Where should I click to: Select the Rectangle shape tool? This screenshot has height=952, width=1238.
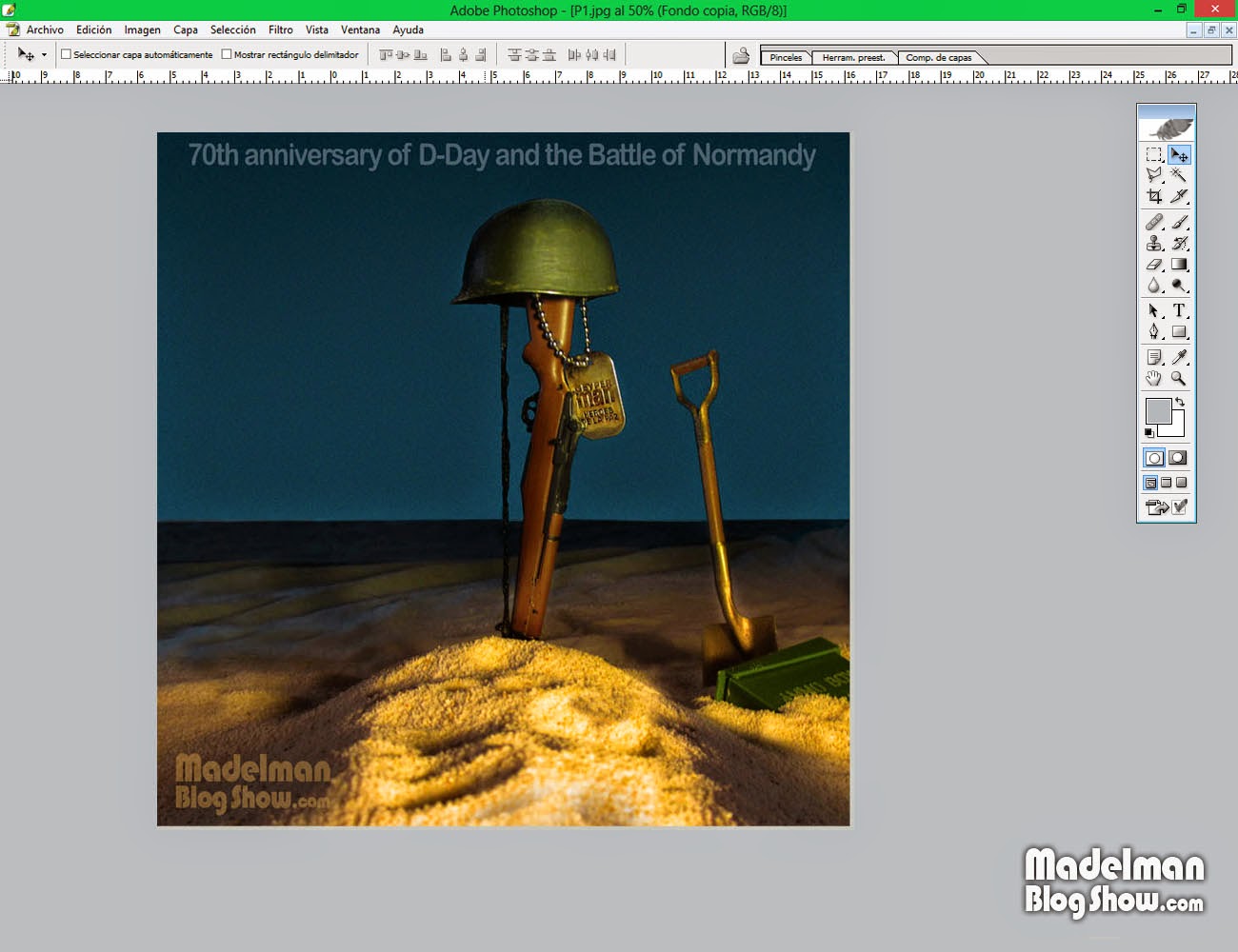pyautogui.click(x=1179, y=331)
